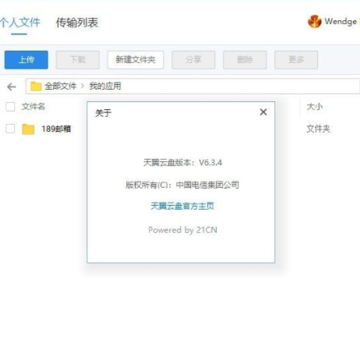Viewport: 360px width, 360px height.
Task: Toggle the select-all checkbox beside 文件名
Action: click(11, 107)
